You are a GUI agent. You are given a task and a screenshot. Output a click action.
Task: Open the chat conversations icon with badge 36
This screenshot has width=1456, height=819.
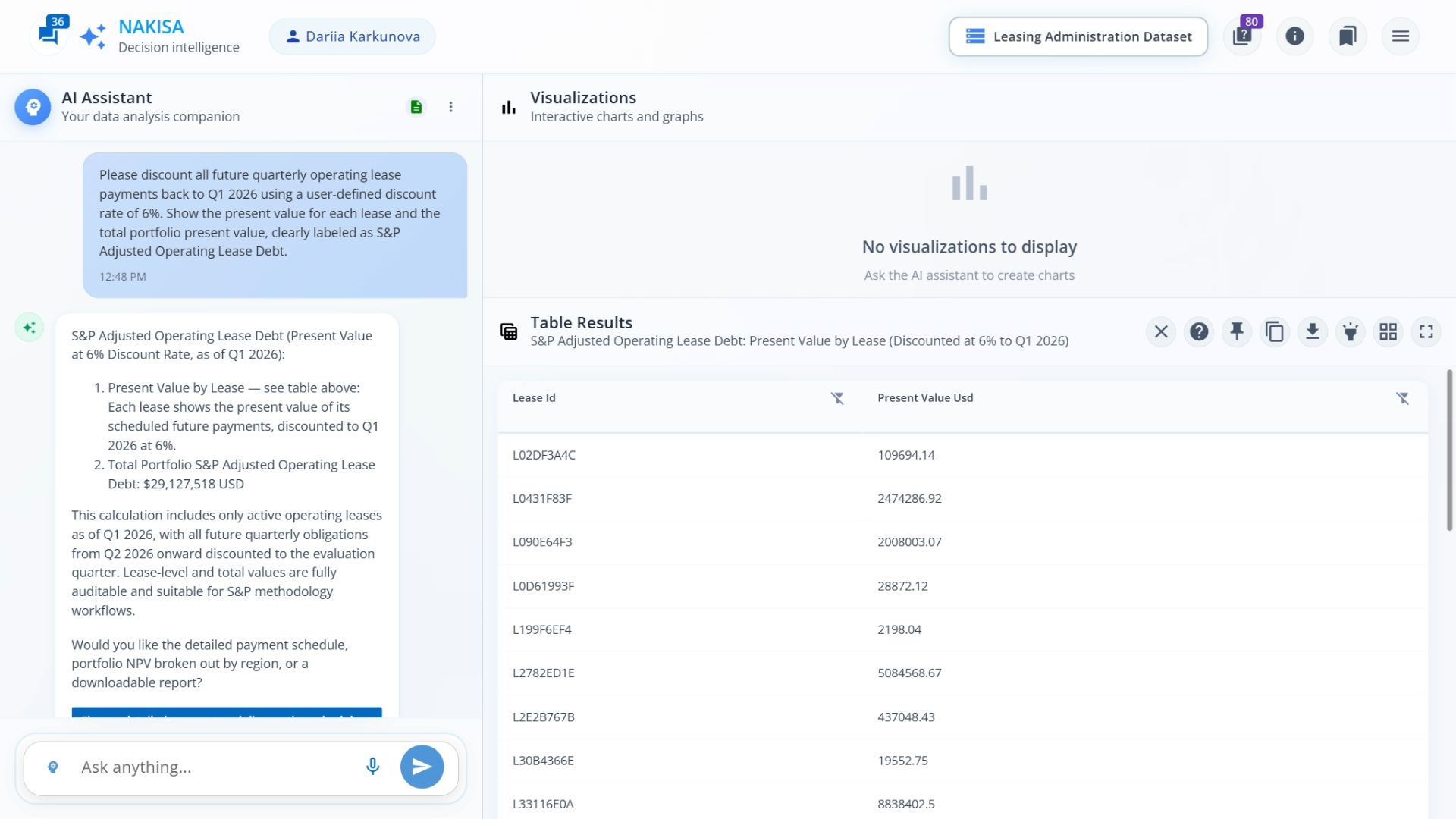[x=49, y=36]
